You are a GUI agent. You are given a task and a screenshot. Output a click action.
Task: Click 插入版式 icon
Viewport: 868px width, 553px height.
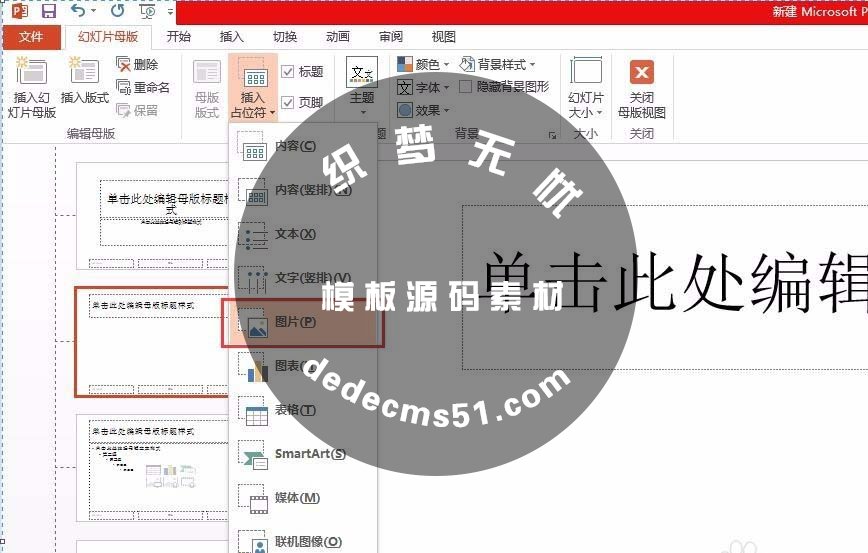click(85, 81)
